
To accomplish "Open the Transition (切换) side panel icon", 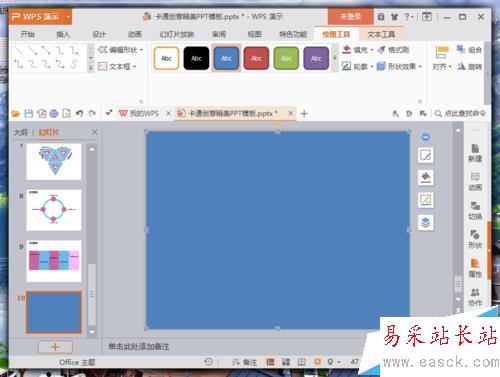I will (x=475, y=211).
